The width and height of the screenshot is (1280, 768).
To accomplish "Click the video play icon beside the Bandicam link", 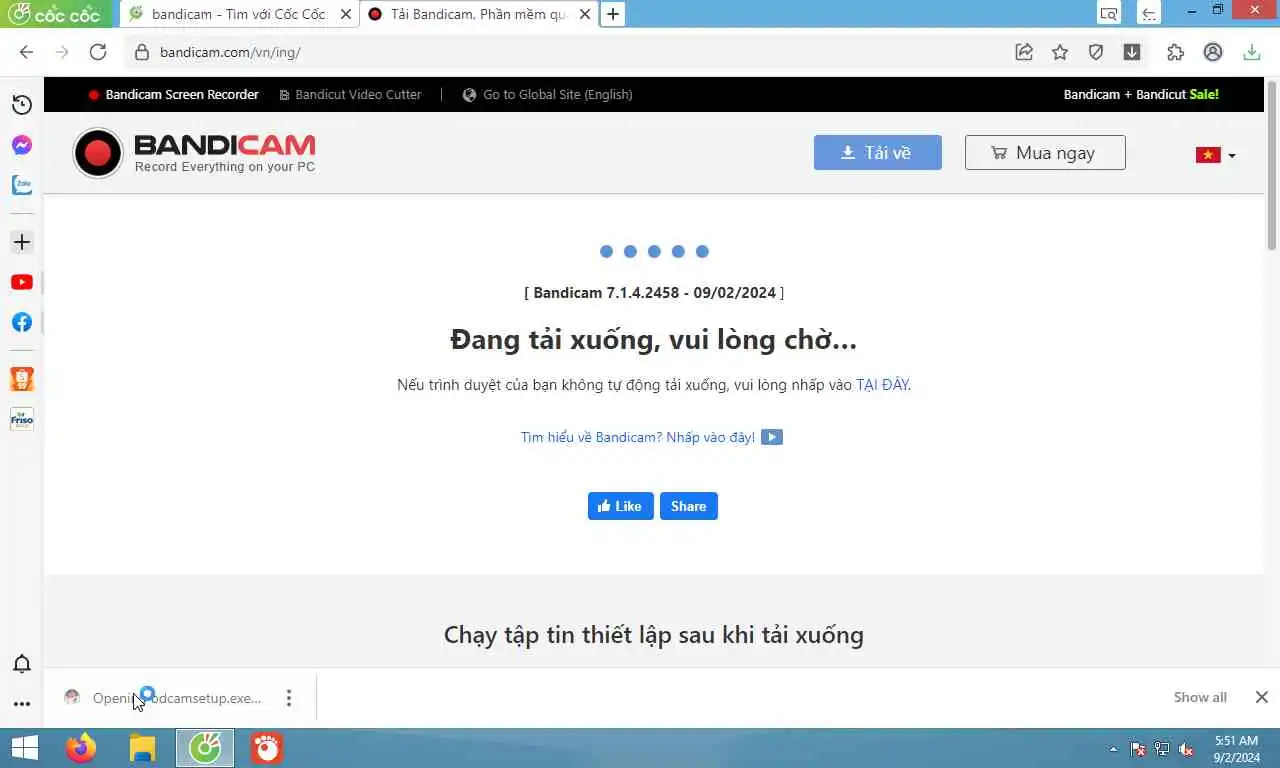I will (772, 437).
